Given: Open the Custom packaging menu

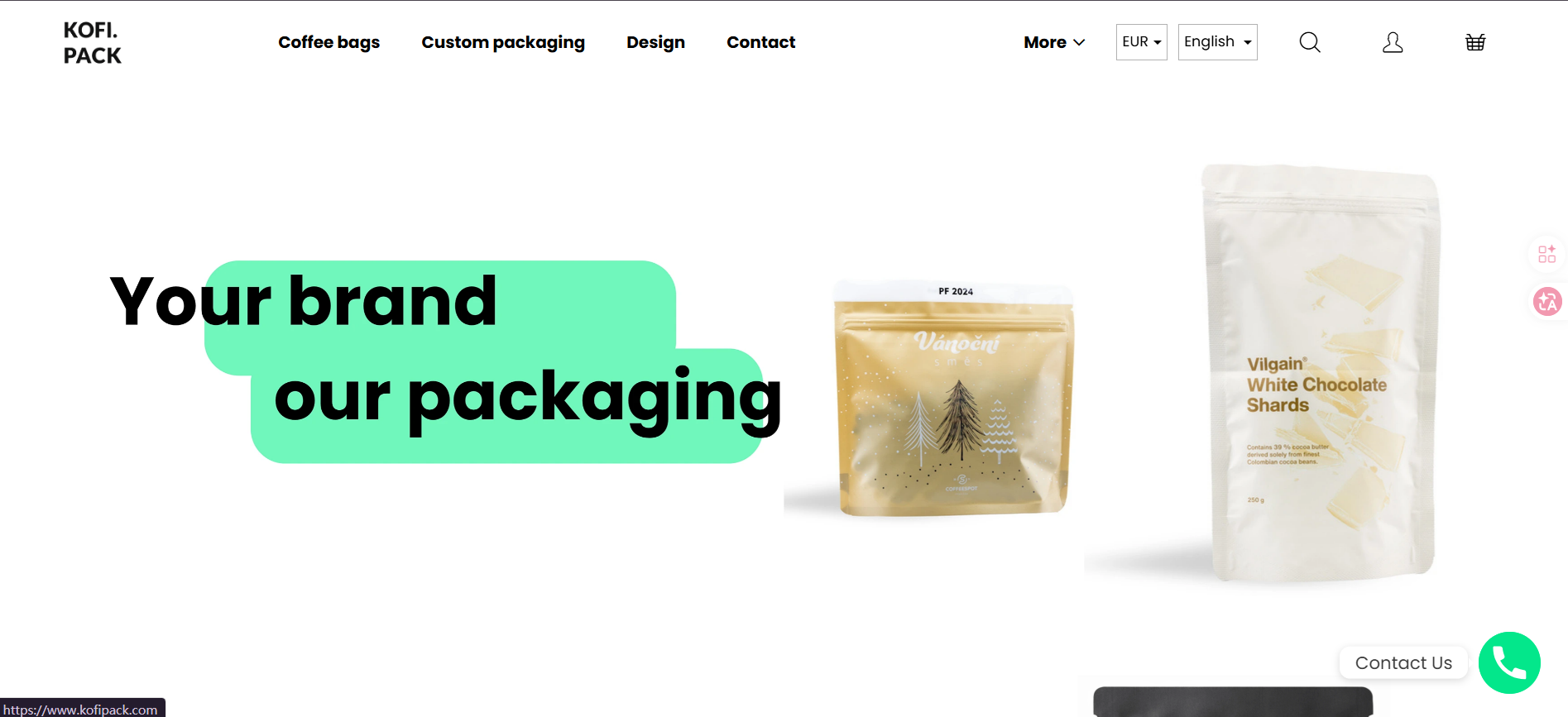Looking at the screenshot, I should coord(503,42).
